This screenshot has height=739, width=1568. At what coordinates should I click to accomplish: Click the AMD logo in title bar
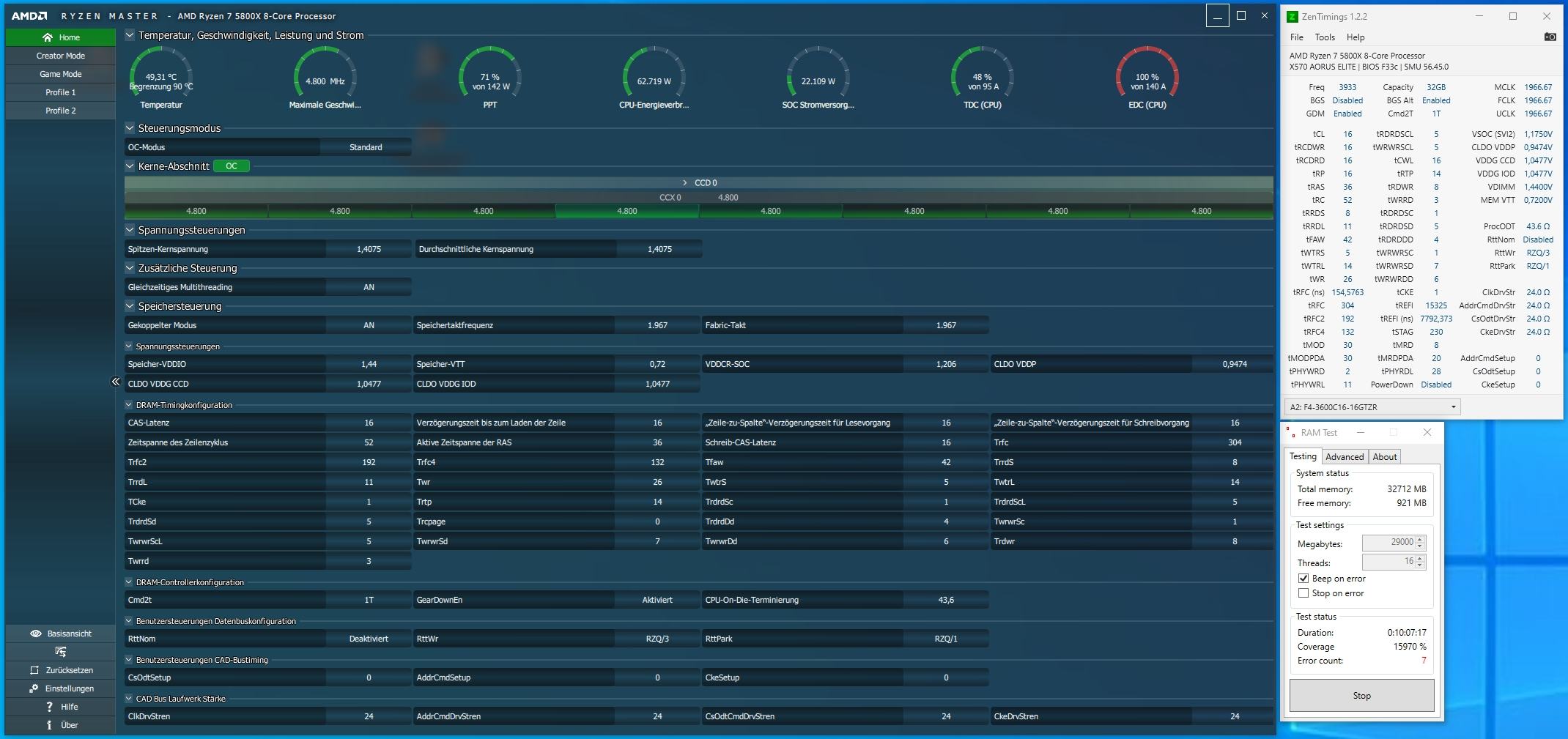29,16
